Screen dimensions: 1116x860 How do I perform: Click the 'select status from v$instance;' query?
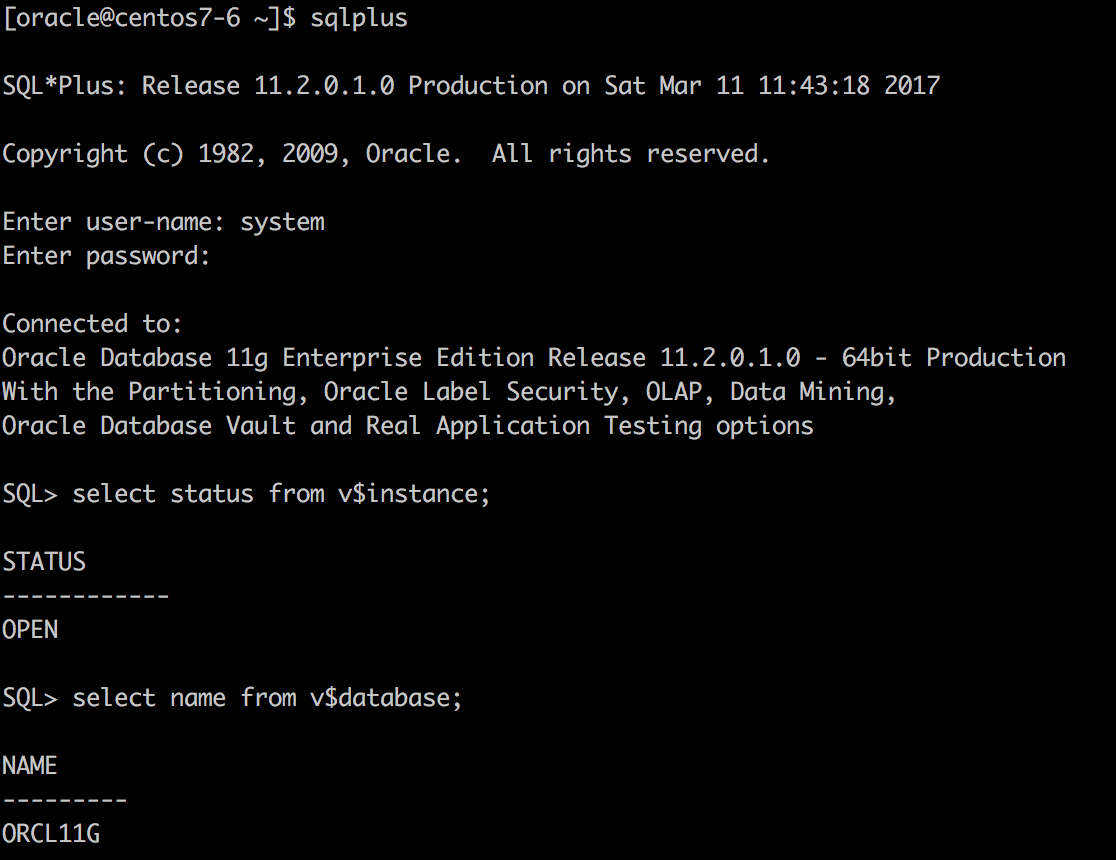[x=281, y=494]
